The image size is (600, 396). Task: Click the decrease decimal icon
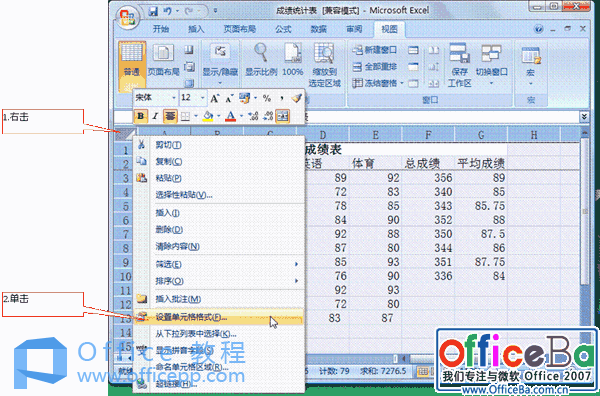[268, 116]
